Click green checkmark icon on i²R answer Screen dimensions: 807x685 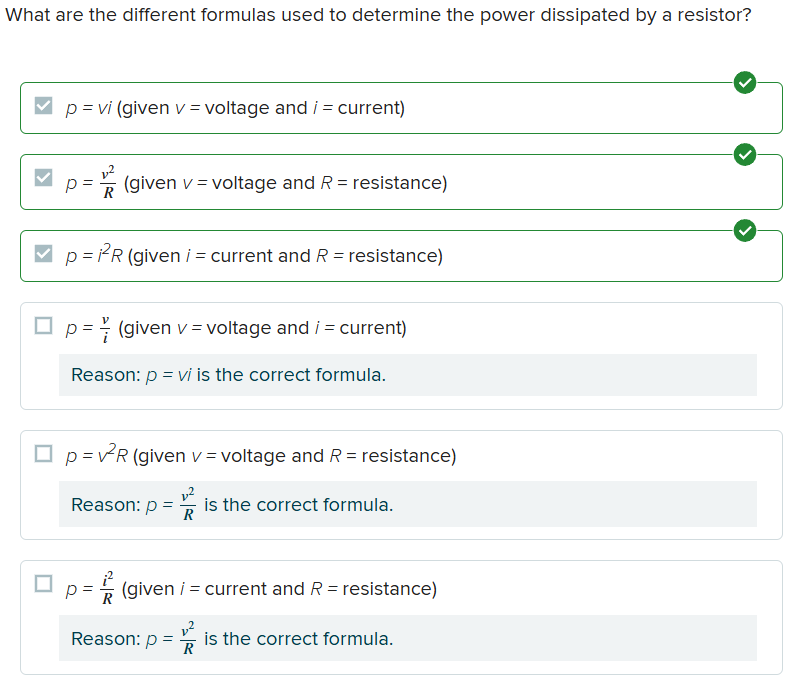pyautogui.click(x=743, y=230)
